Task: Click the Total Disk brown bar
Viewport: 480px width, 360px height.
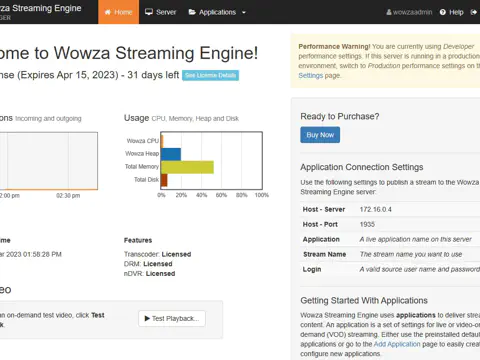Action: pyautogui.click(x=164, y=180)
